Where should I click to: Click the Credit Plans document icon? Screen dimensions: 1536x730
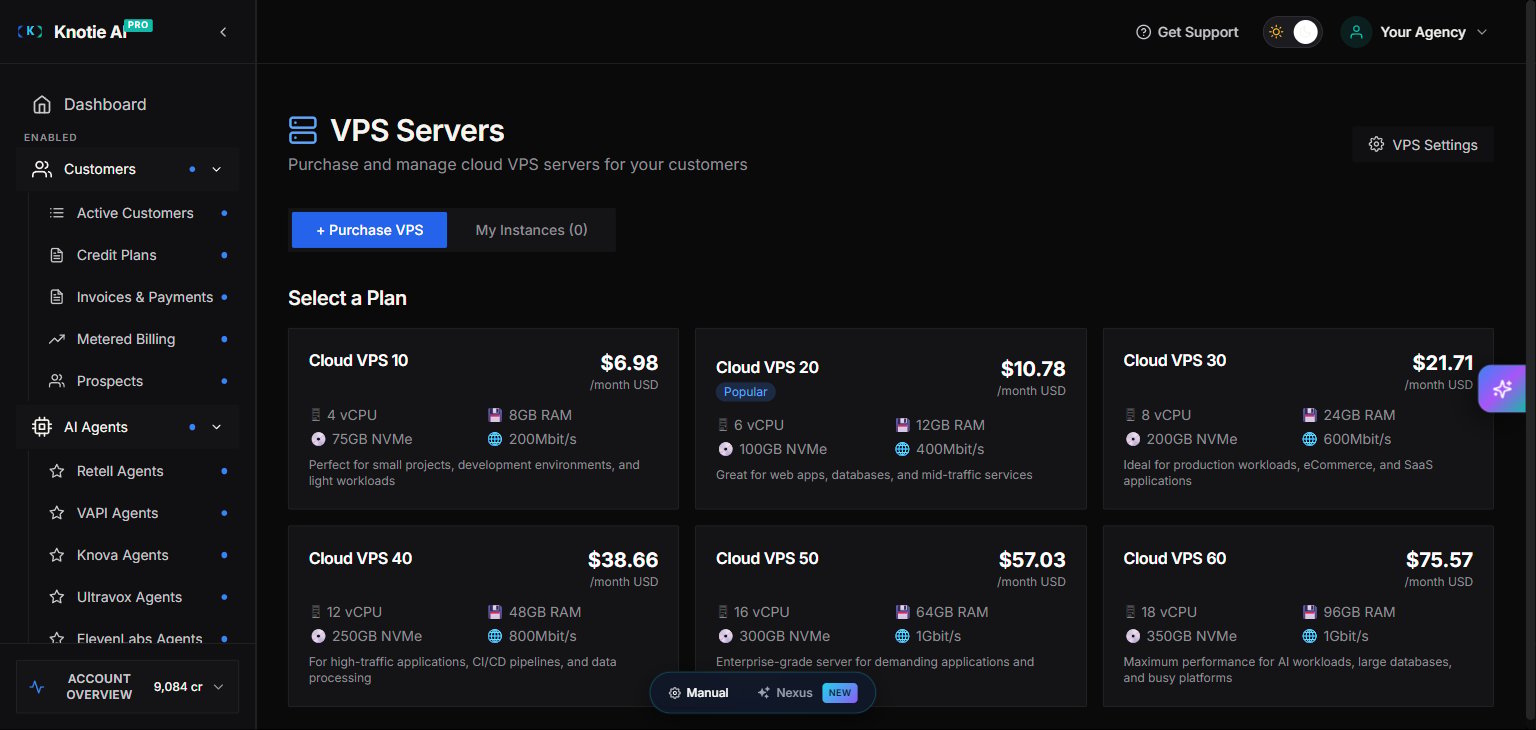57,255
